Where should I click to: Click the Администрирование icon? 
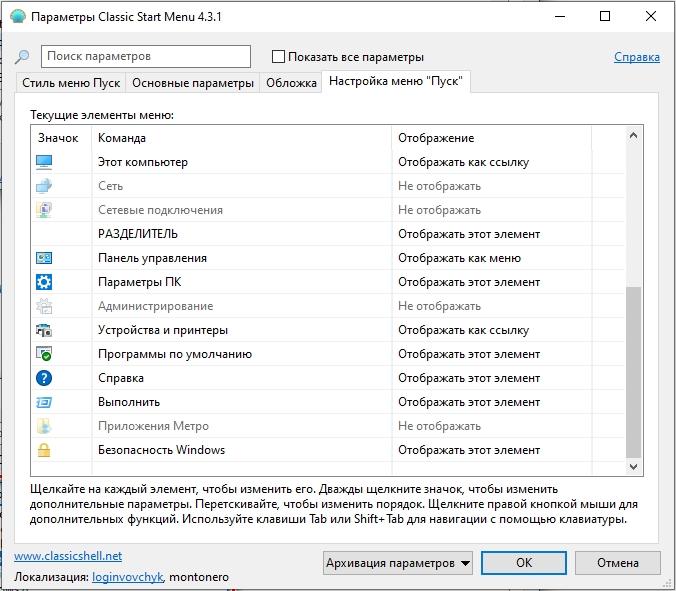pos(44,306)
